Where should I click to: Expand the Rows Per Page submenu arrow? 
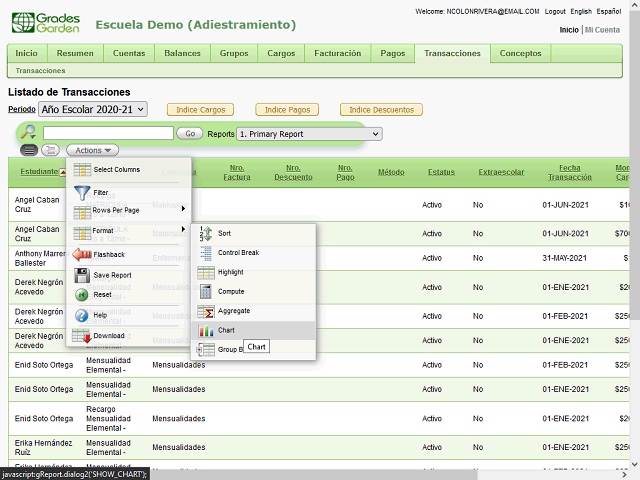point(183,209)
